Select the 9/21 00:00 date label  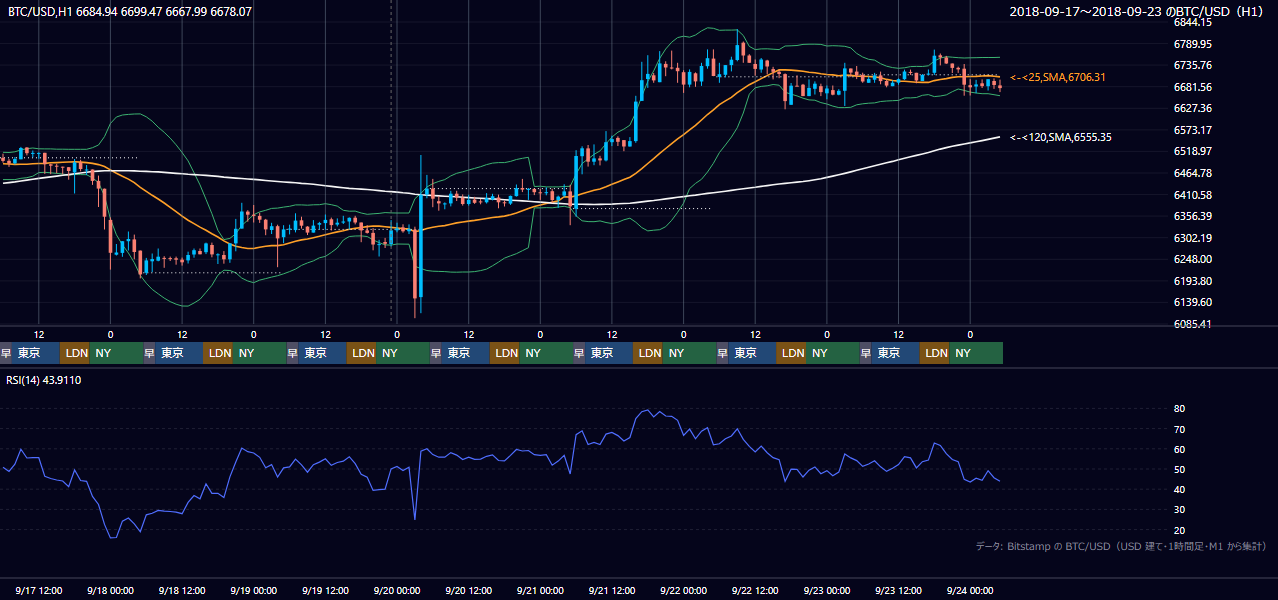click(540, 590)
